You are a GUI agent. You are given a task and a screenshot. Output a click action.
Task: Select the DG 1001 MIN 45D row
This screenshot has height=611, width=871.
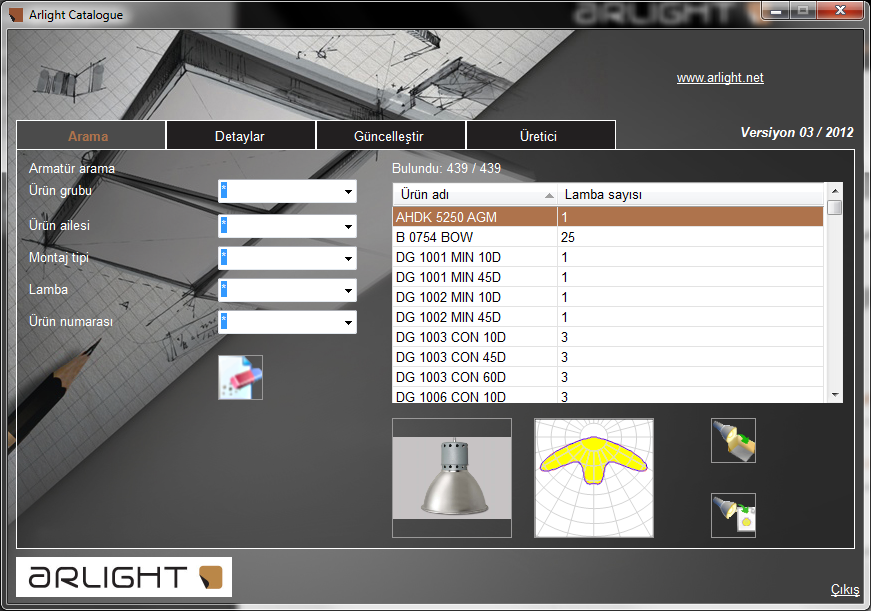[608, 277]
